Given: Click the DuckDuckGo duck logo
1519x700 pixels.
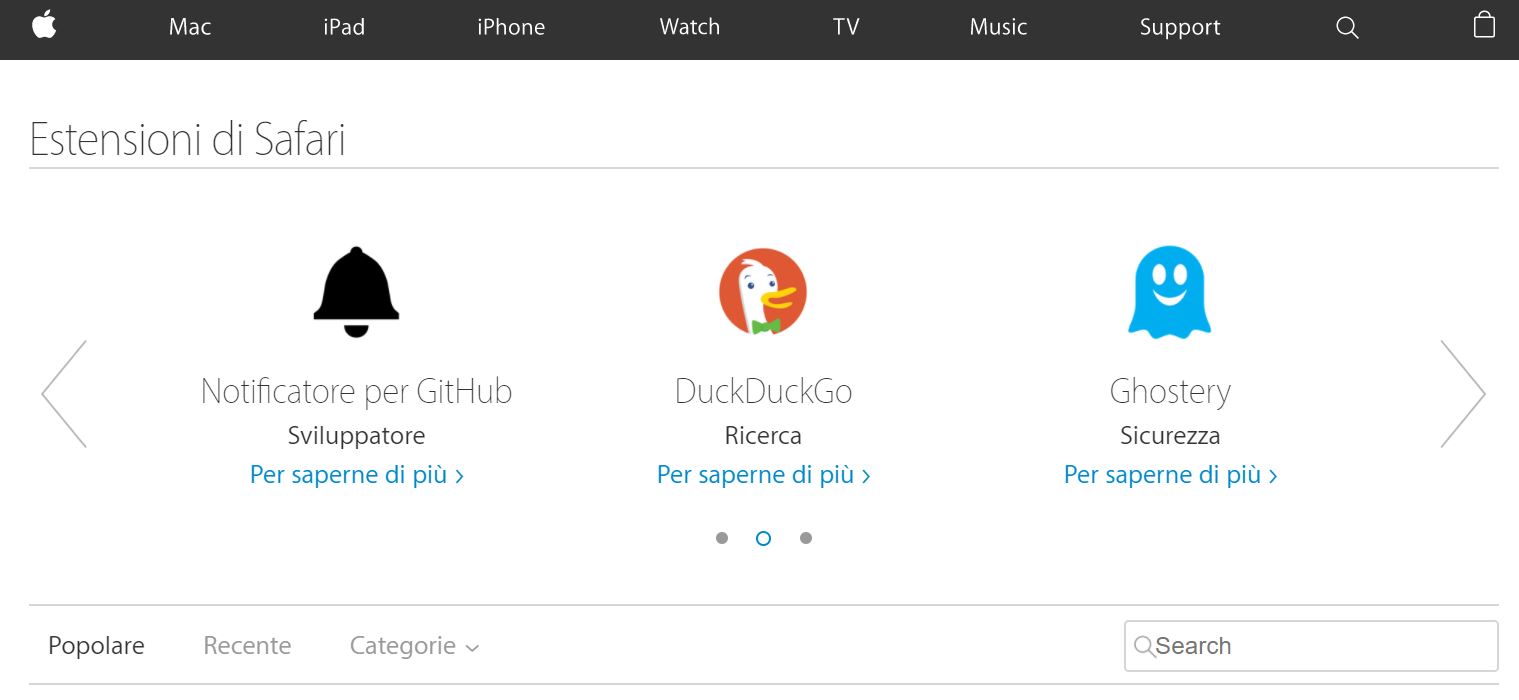Looking at the screenshot, I should 763,292.
